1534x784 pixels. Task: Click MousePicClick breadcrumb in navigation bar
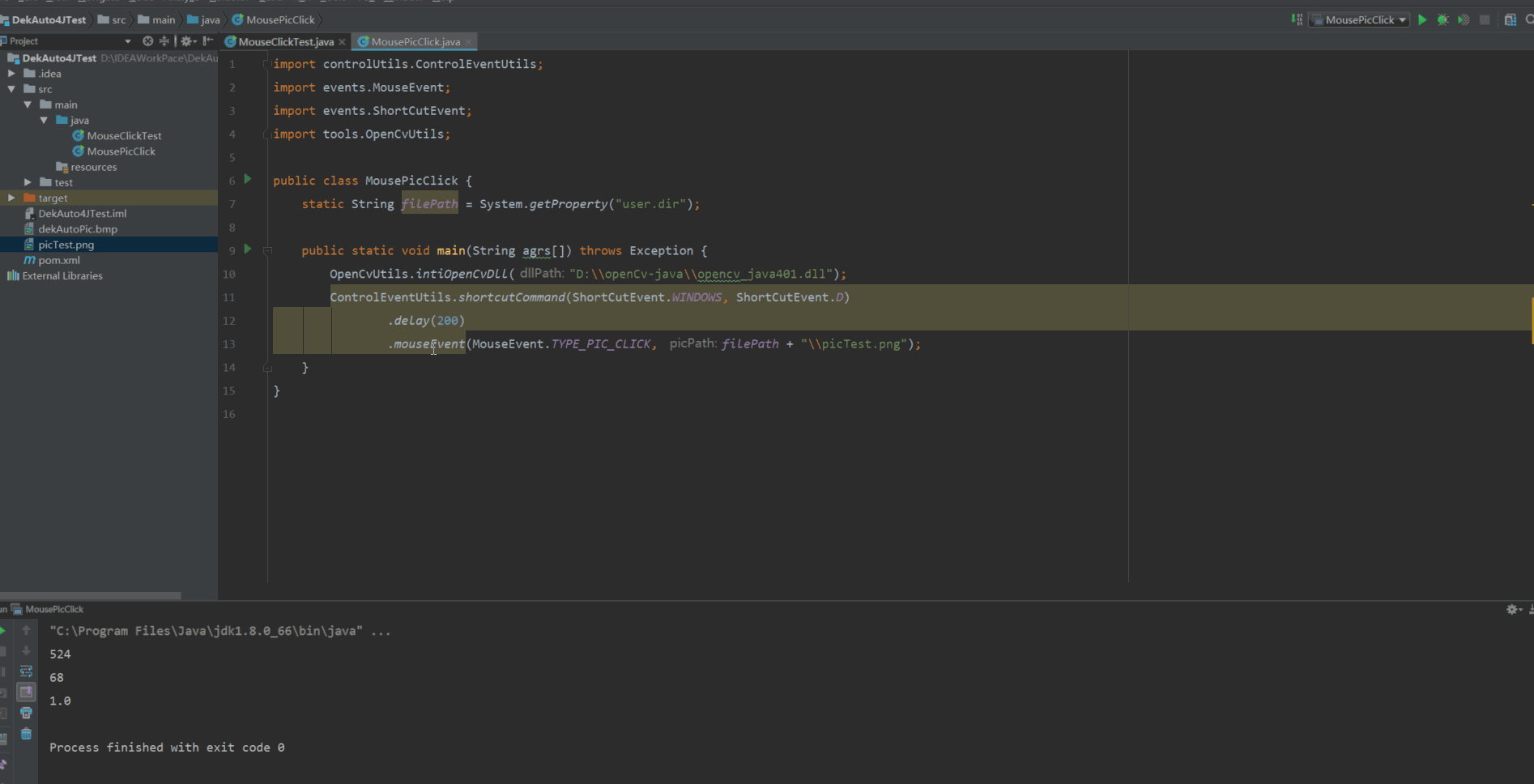274,19
